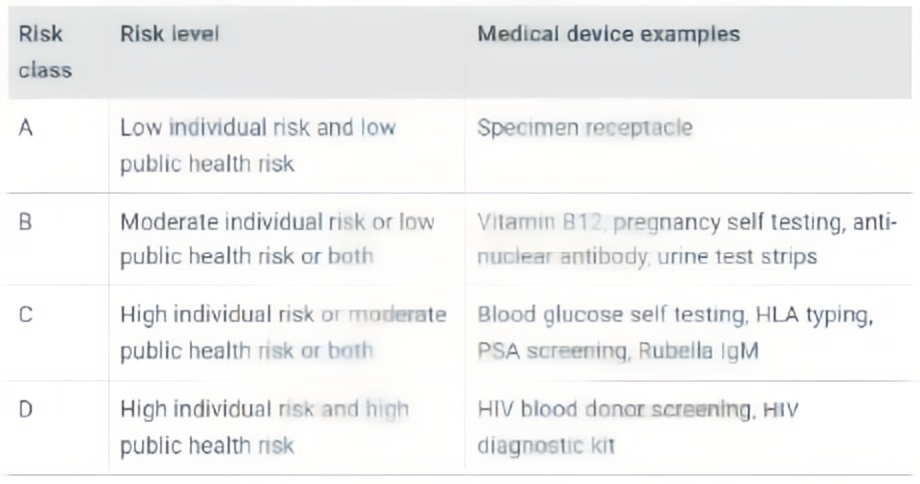Screen dimensions: 920x484
Task: Click the "Risk class" column header
Action: coord(43,52)
